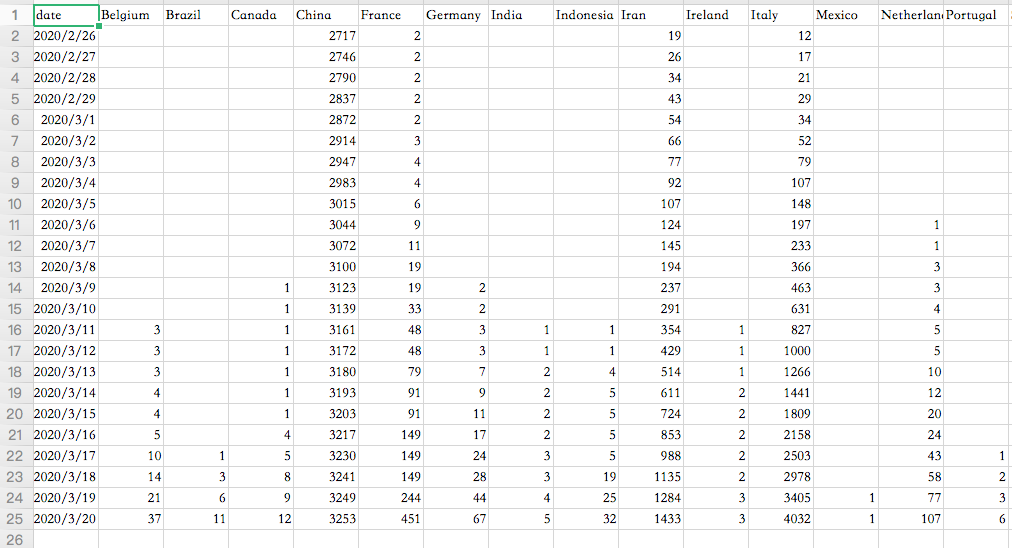Select Netherlands value 77
This screenshot has width=1012, height=548.
pos(911,498)
